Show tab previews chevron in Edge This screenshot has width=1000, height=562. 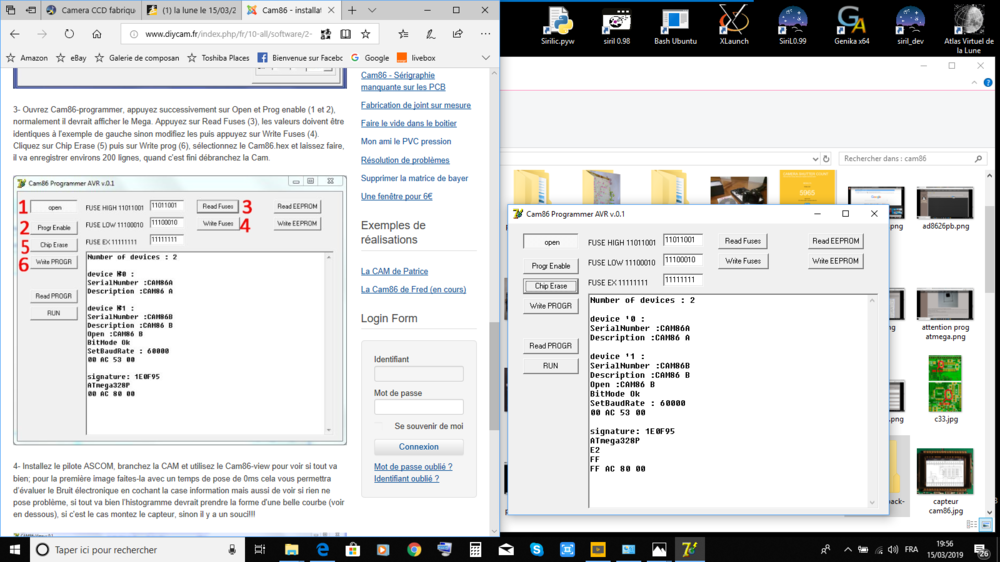click(372, 10)
